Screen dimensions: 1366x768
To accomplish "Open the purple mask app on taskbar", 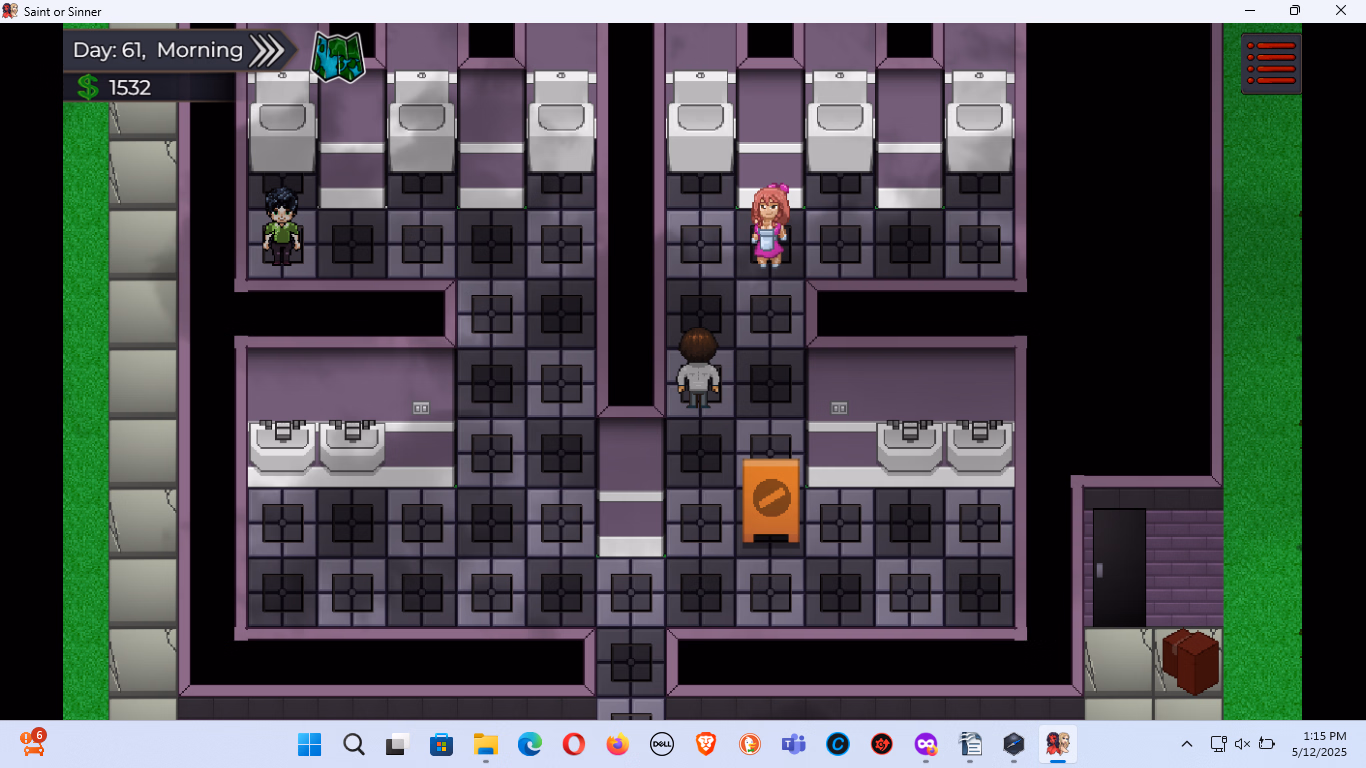I will (925, 744).
